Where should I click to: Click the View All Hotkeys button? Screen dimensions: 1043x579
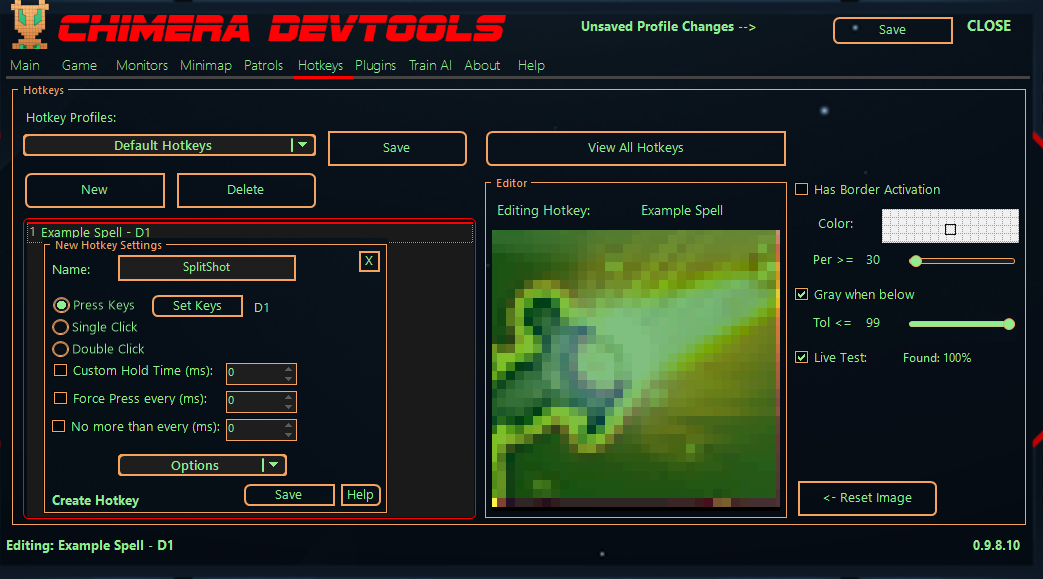[635, 148]
